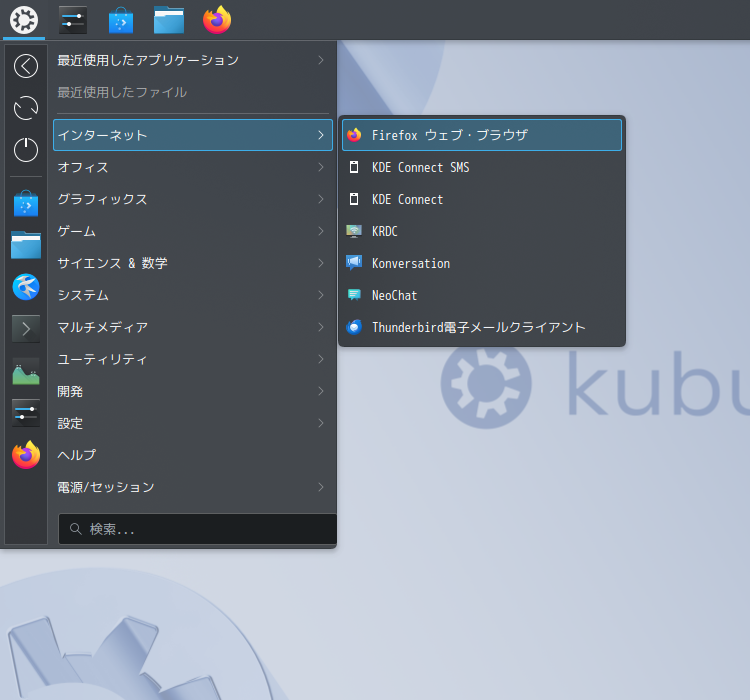Launch Thunderbird電子メールクライアント from submenu

pos(482,327)
